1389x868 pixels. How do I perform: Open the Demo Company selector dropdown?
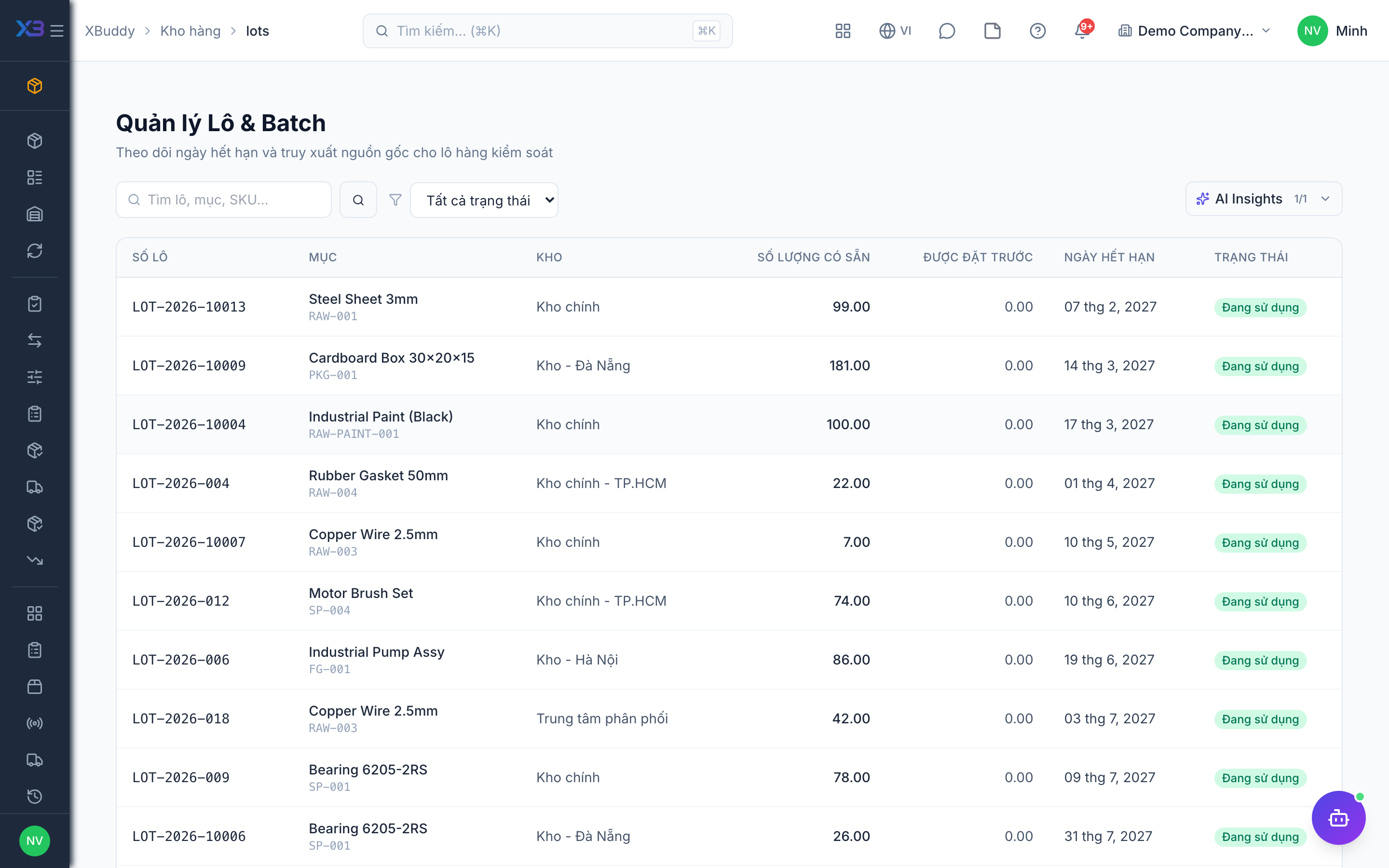1194,30
